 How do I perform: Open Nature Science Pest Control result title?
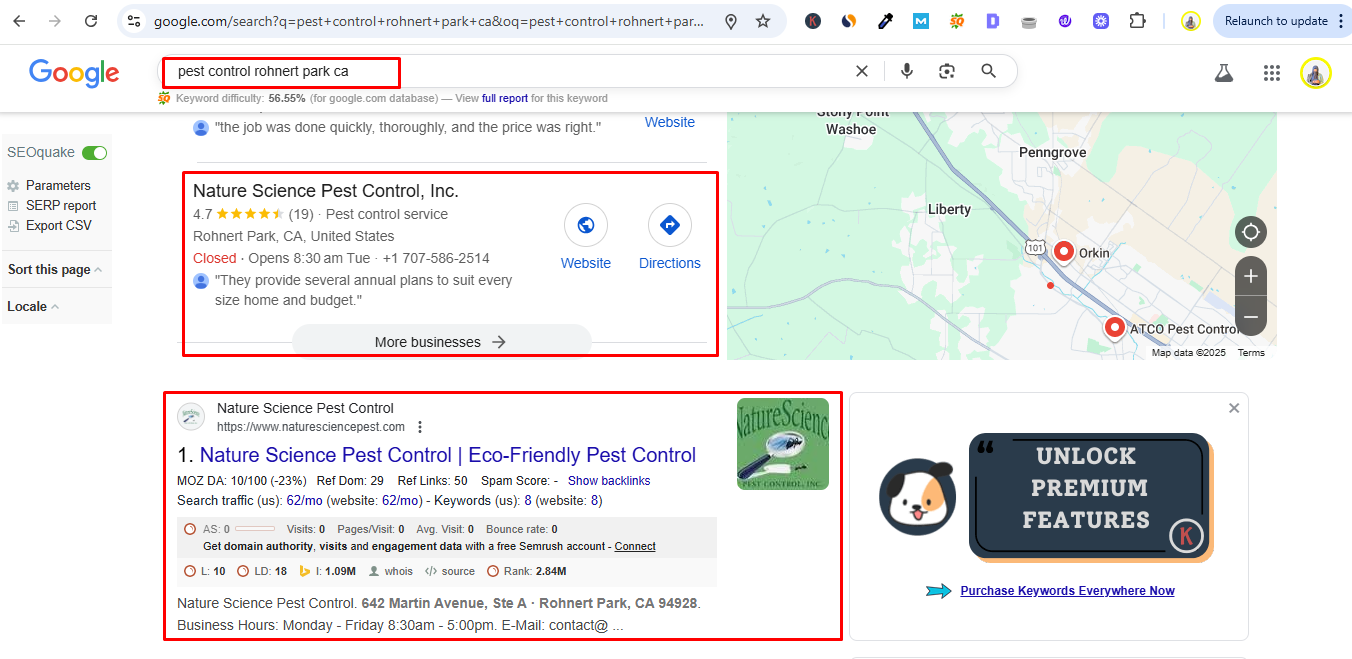(x=448, y=456)
